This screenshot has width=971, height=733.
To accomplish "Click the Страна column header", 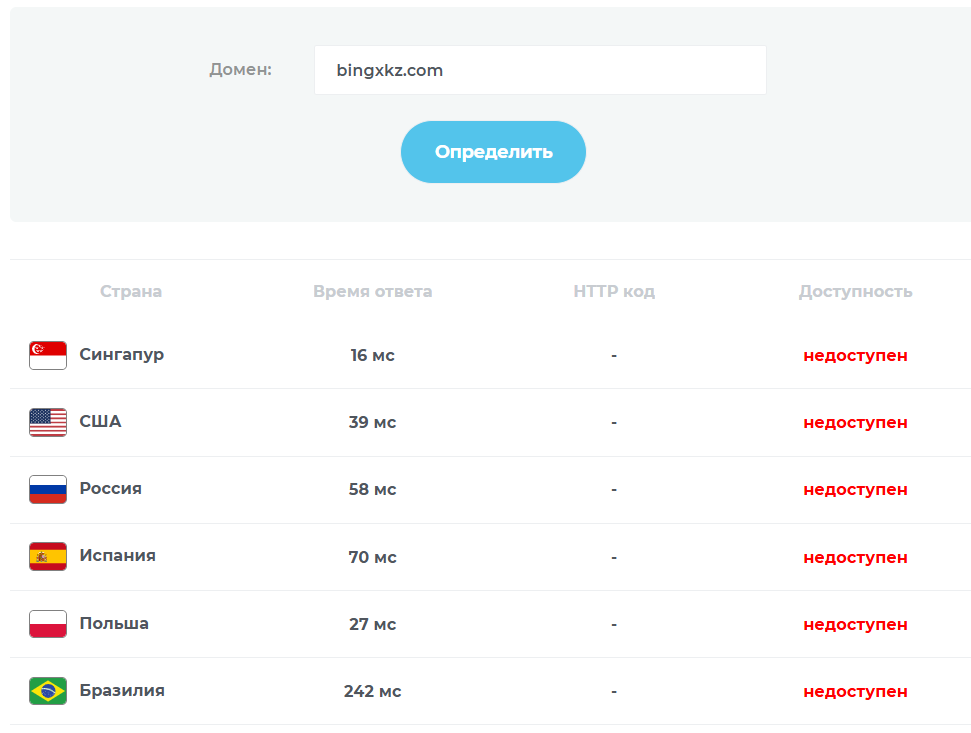I will (131, 292).
